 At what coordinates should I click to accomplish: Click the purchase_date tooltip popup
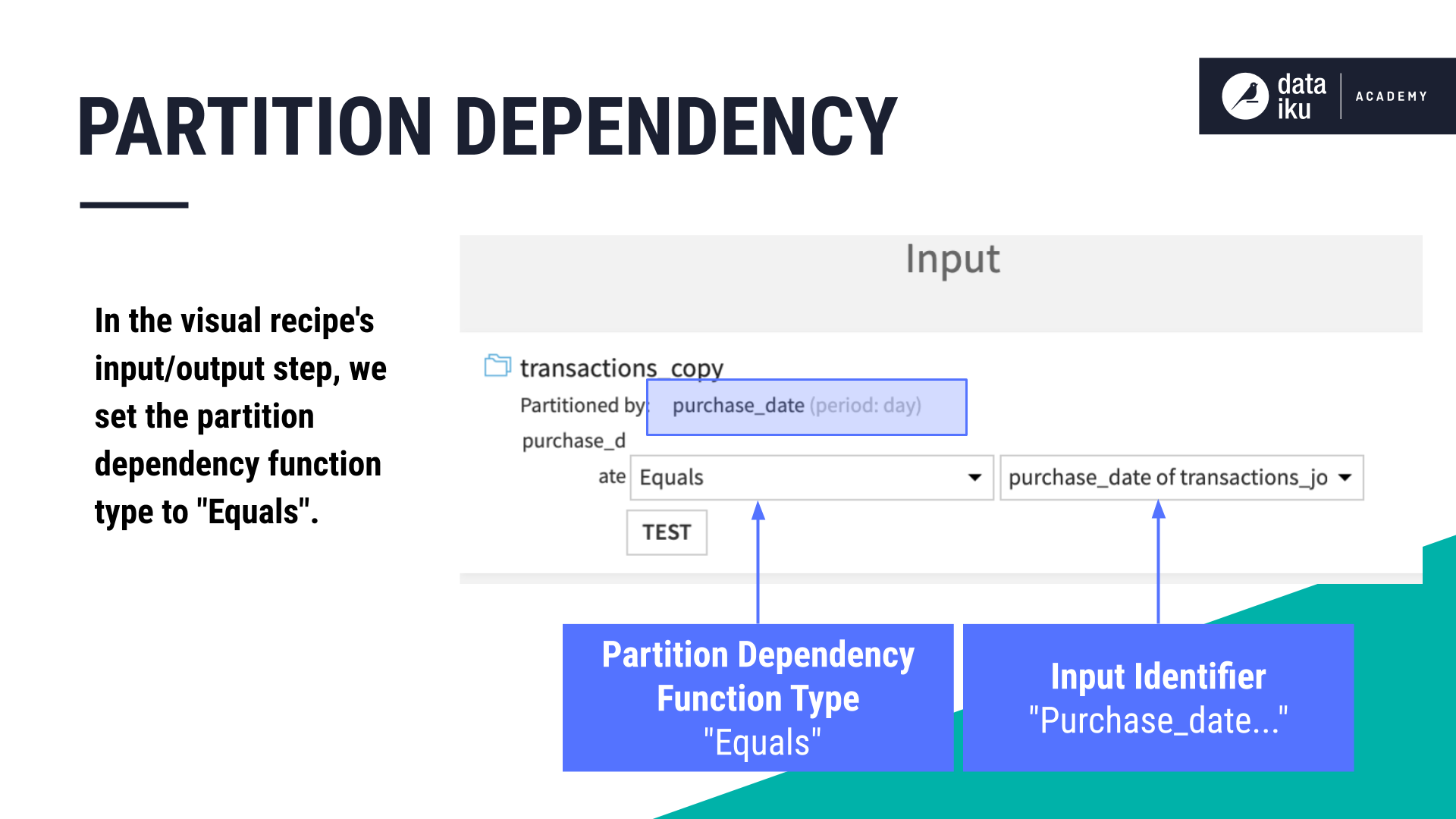point(808,405)
